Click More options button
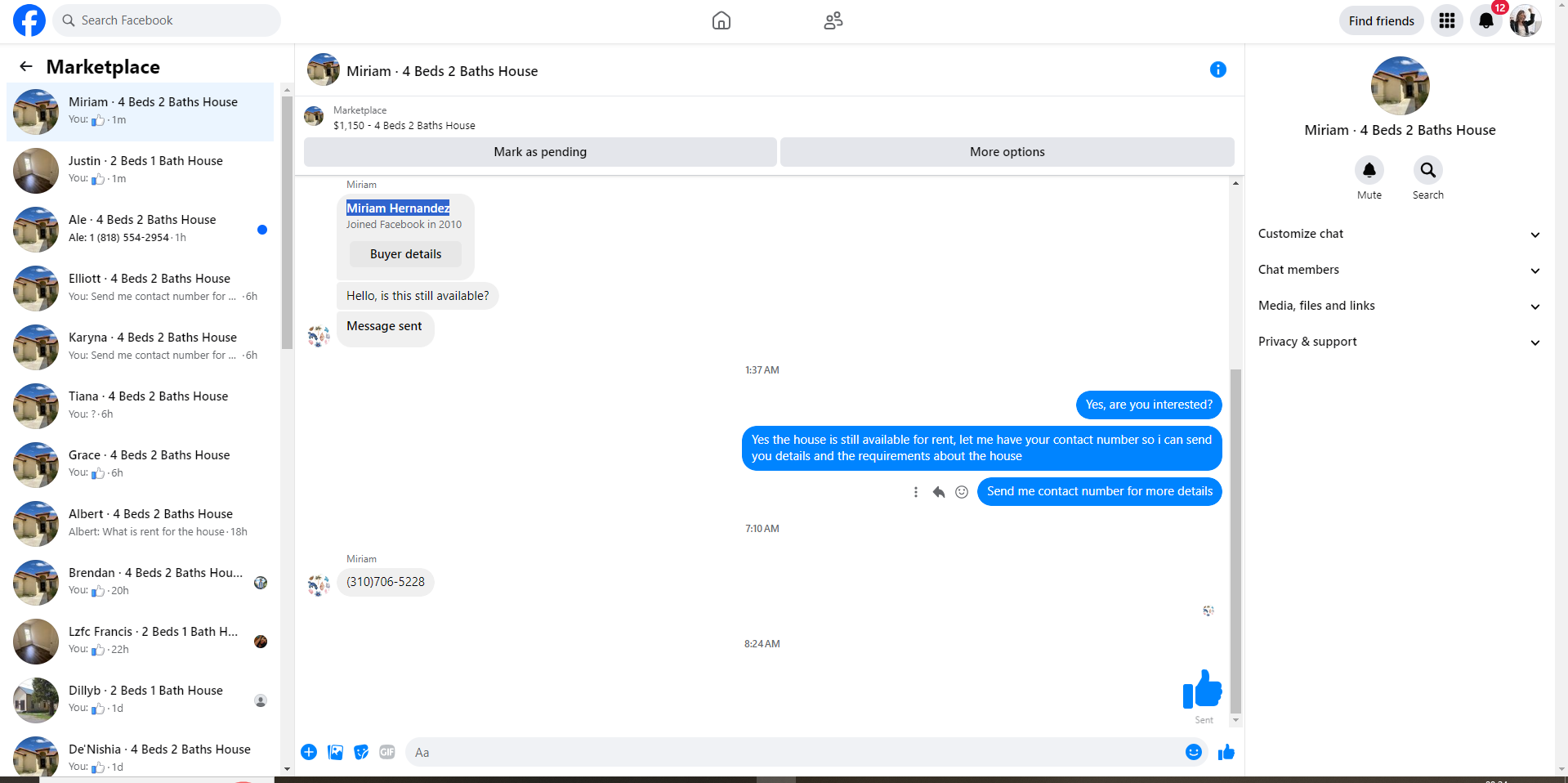1568x783 pixels. 1007,152
